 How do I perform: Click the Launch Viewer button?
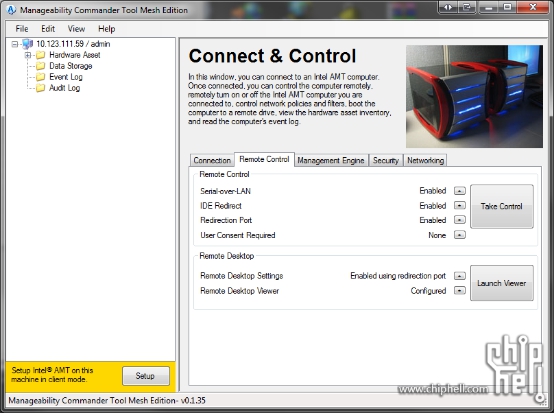click(502, 283)
